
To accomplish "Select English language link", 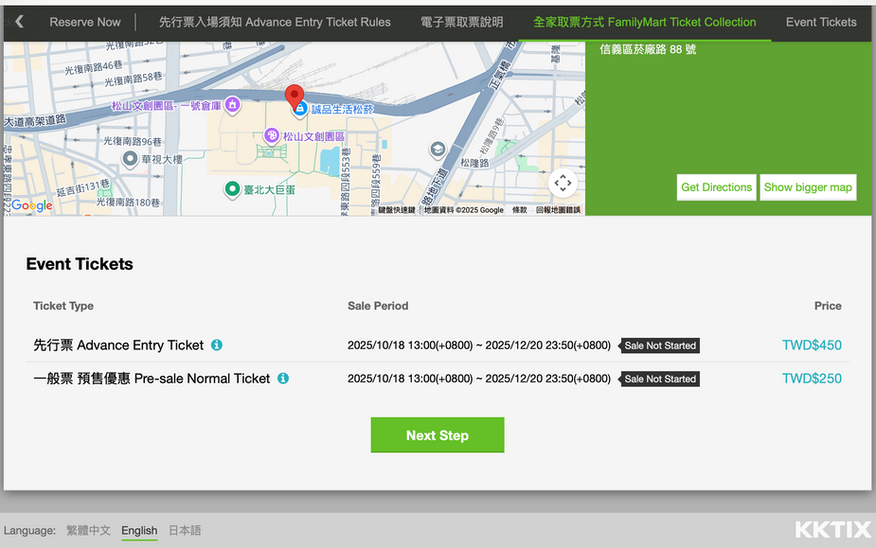I will click(x=139, y=530).
